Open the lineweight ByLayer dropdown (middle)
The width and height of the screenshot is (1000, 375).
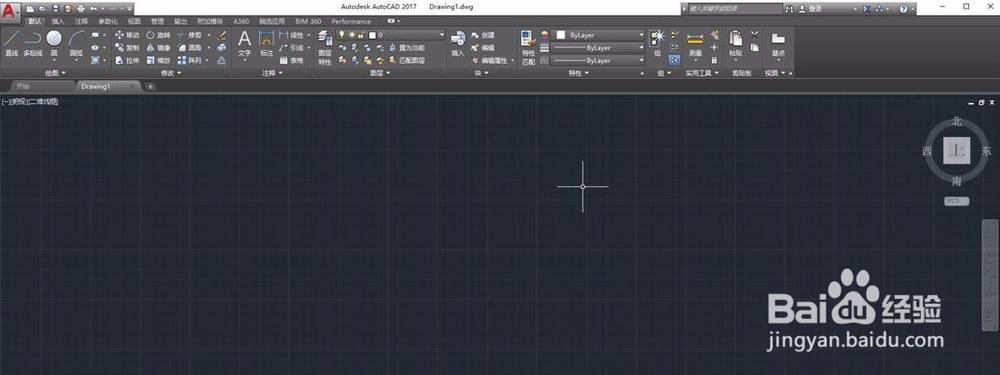pos(599,48)
